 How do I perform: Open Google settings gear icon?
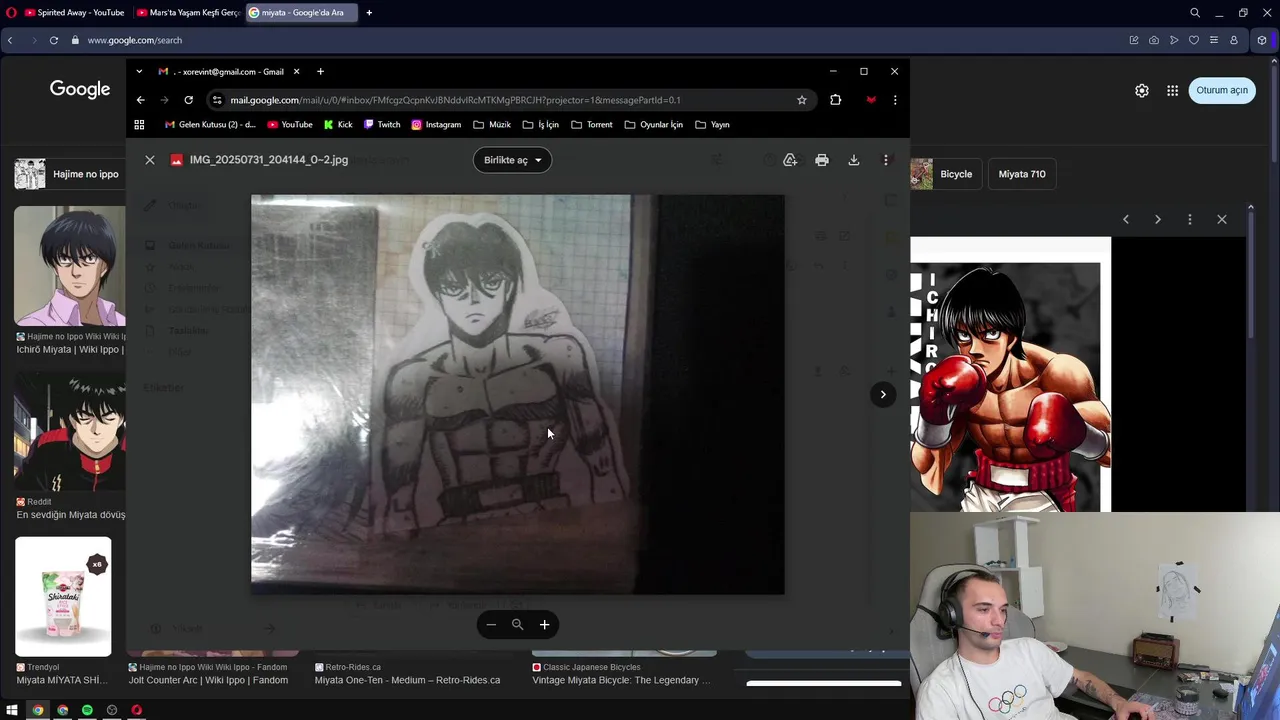(1142, 90)
